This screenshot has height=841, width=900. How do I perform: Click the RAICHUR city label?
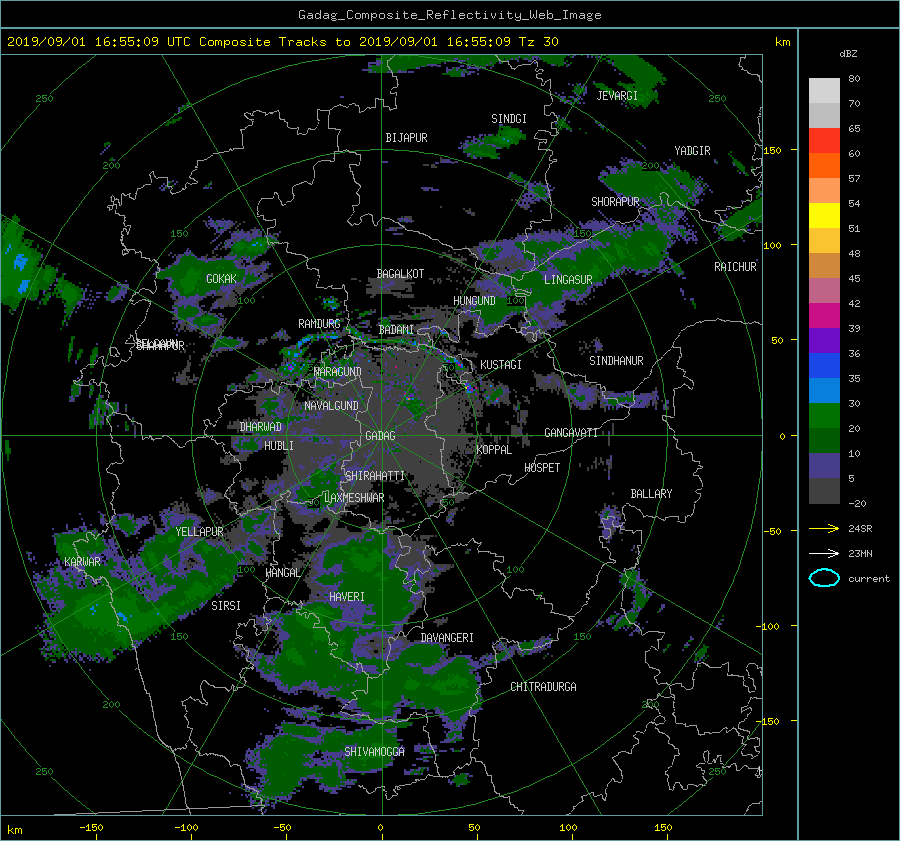click(735, 267)
